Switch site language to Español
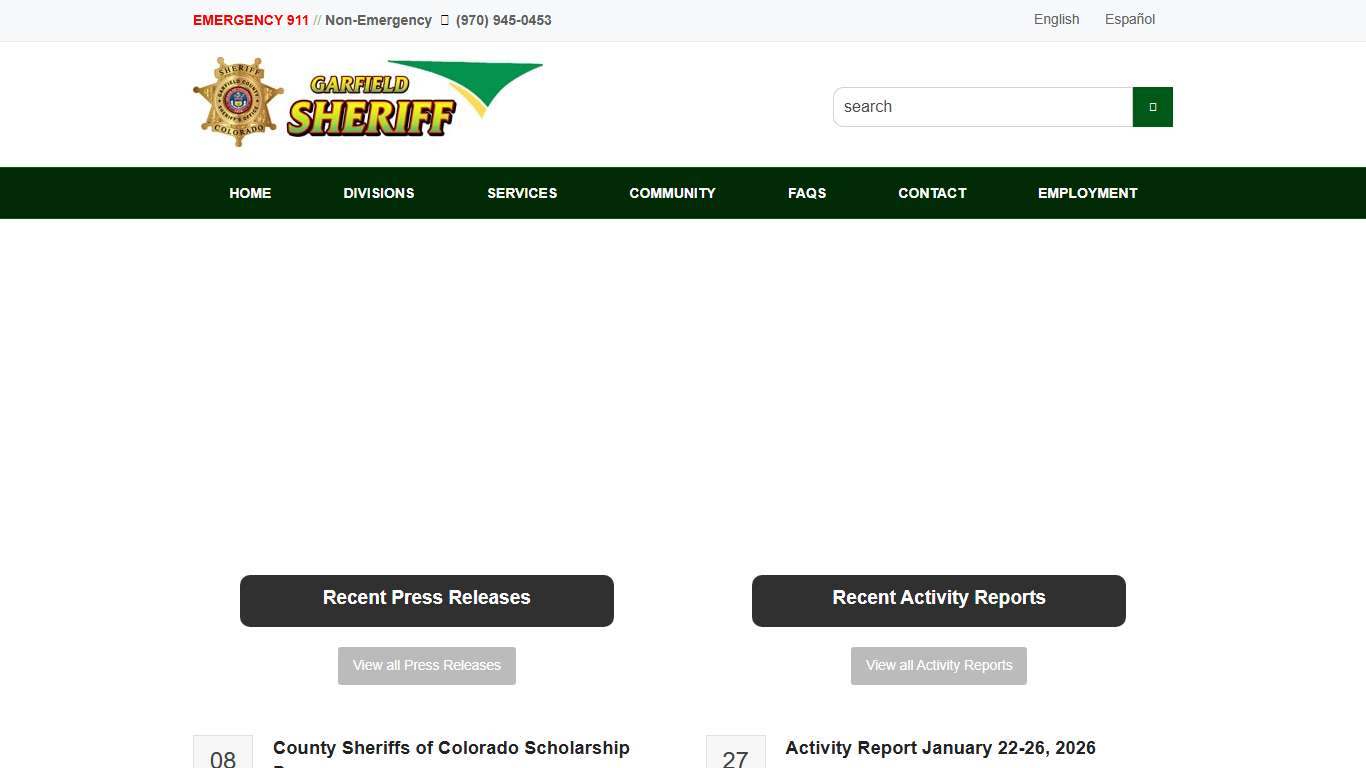Viewport: 1366px width, 768px height. pos(1129,19)
